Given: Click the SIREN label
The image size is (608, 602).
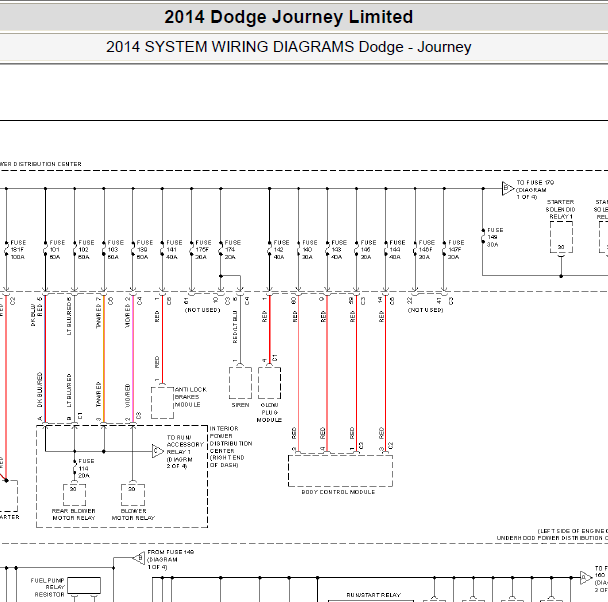Looking at the screenshot, I should coord(240,405).
